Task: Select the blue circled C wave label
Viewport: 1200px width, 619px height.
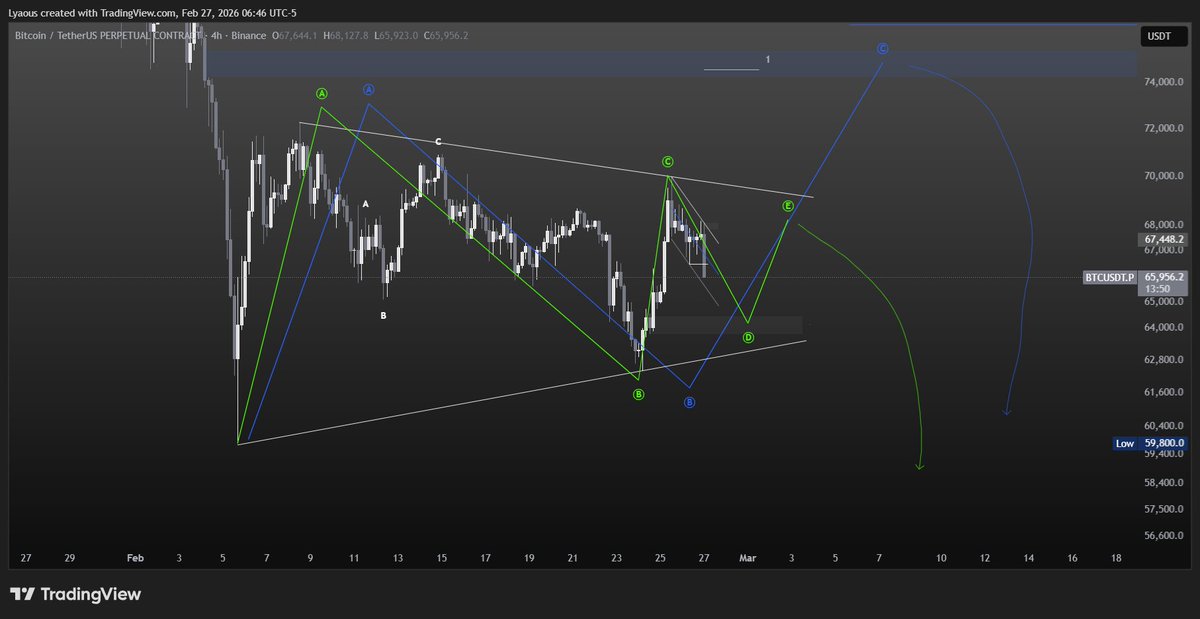Action: point(882,48)
